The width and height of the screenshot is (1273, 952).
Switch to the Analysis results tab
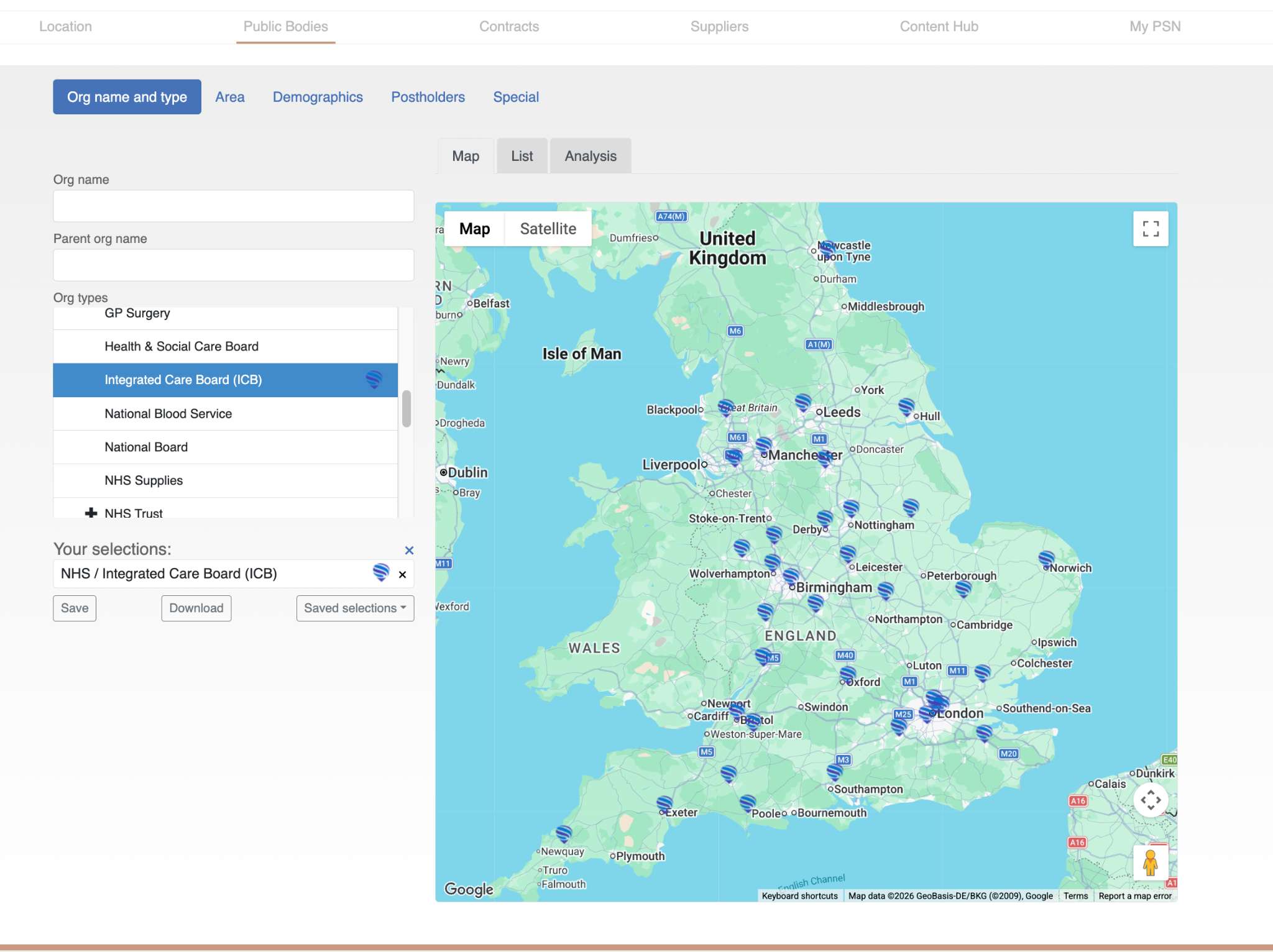(591, 156)
